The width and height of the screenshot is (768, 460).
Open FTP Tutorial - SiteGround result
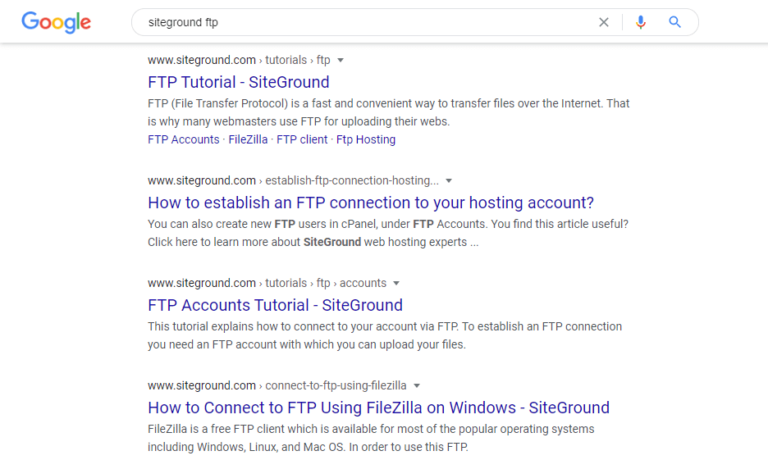click(239, 82)
